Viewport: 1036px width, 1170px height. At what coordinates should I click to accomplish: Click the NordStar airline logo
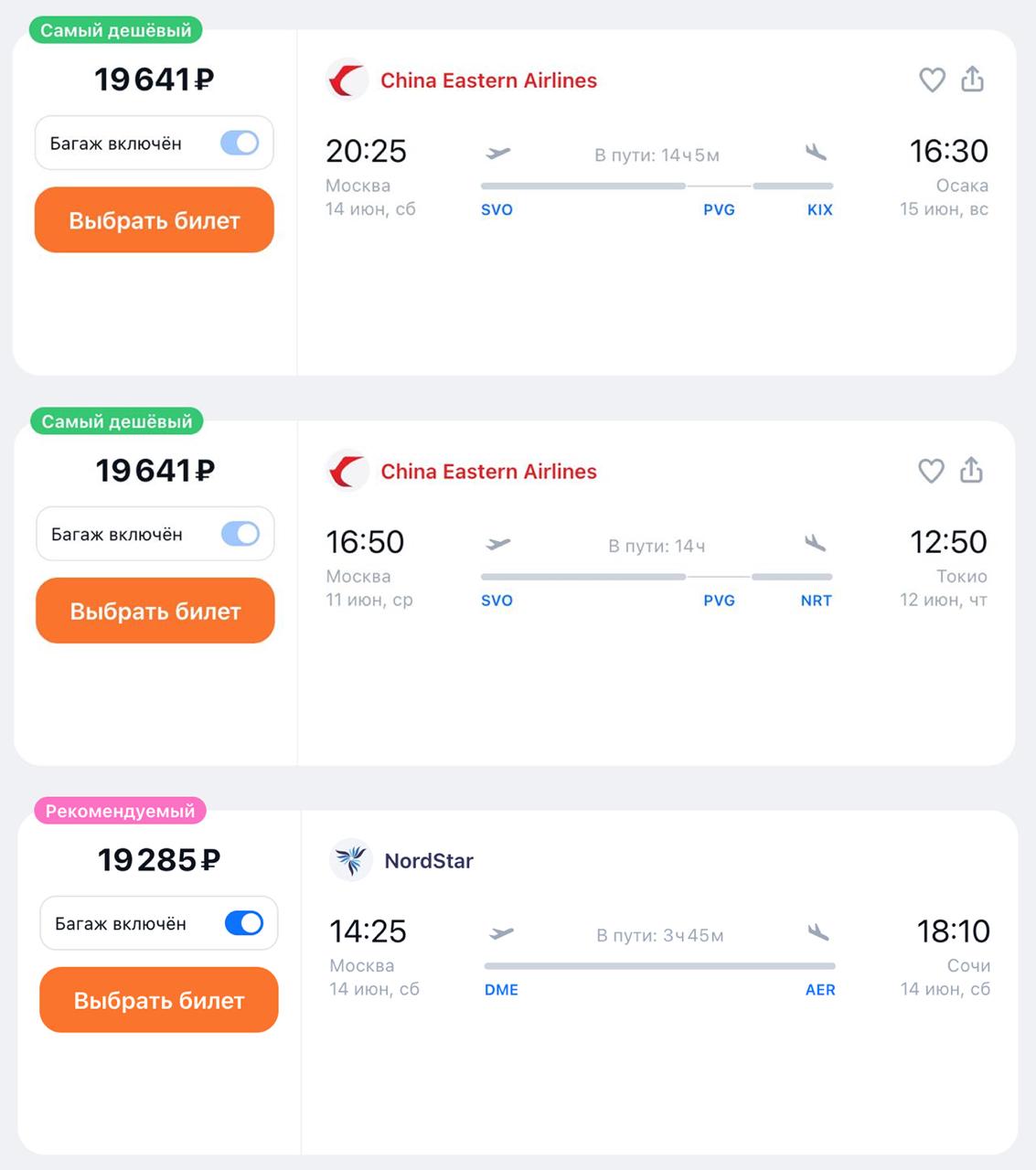[351, 860]
